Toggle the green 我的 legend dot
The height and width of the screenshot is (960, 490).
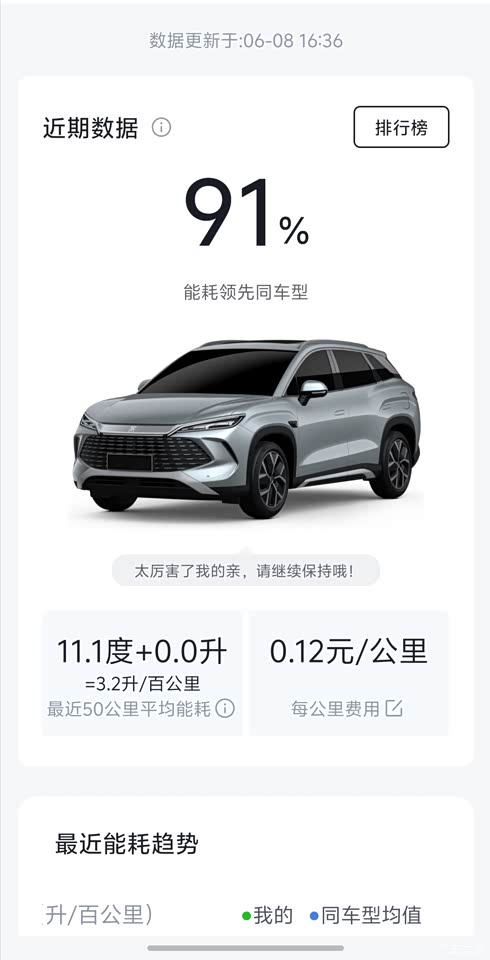[x=246, y=917]
